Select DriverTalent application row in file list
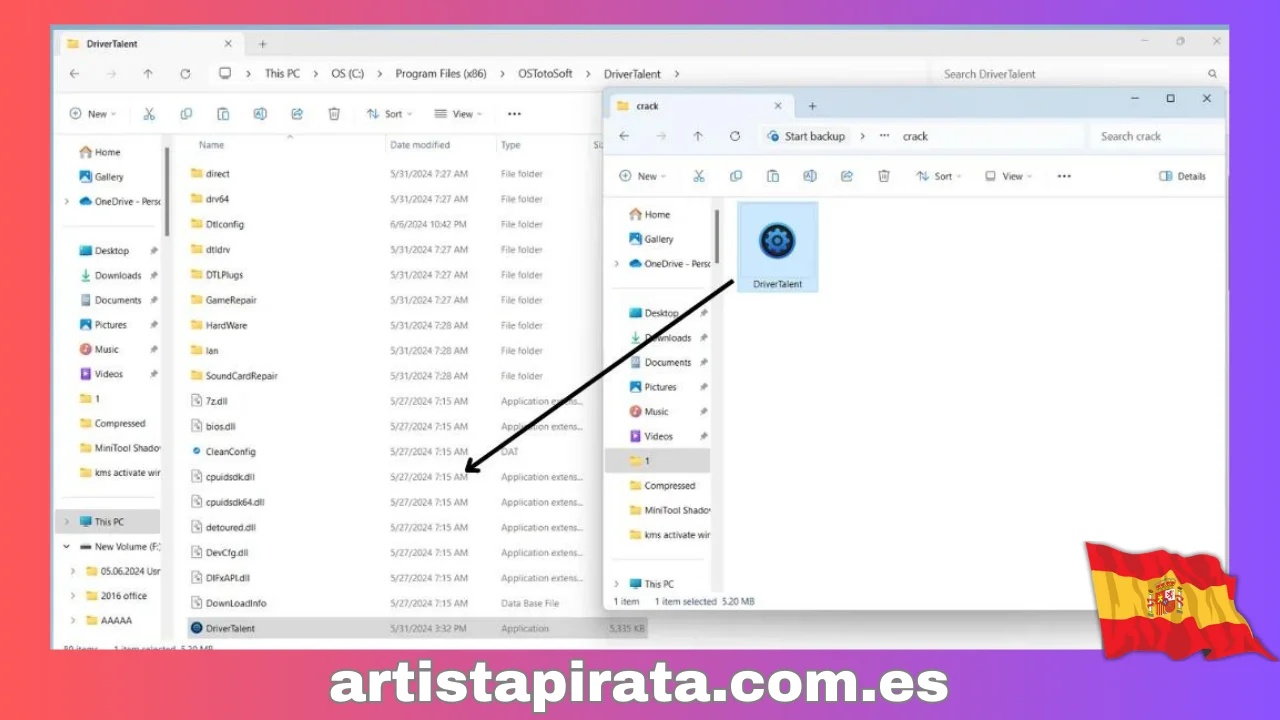 coord(417,628)
